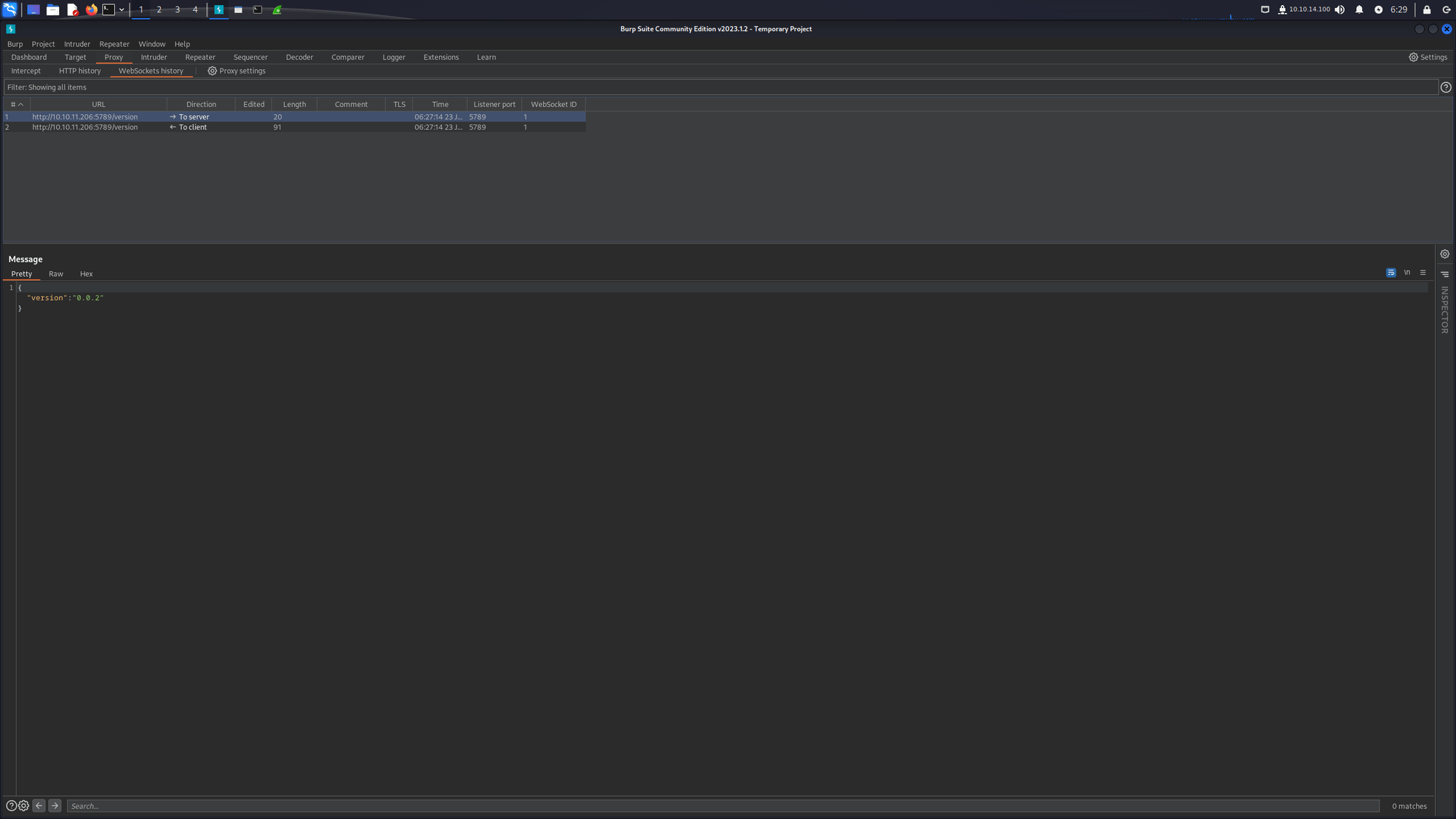Open notifications bell in the tray
The width and height of the screenshot is (1456, 819).
click(x=1359, y=9)
